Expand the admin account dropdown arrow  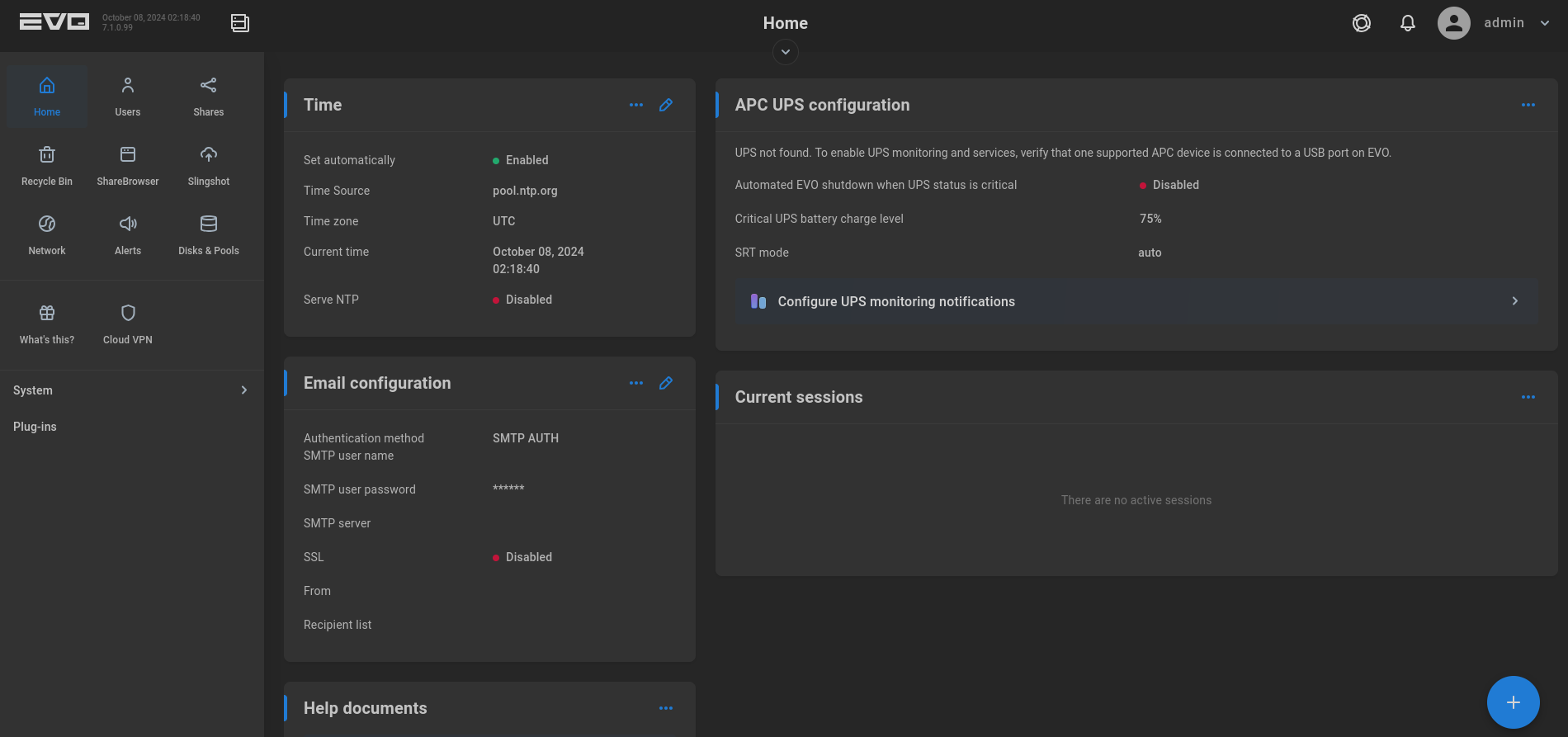click(1545, 23)
